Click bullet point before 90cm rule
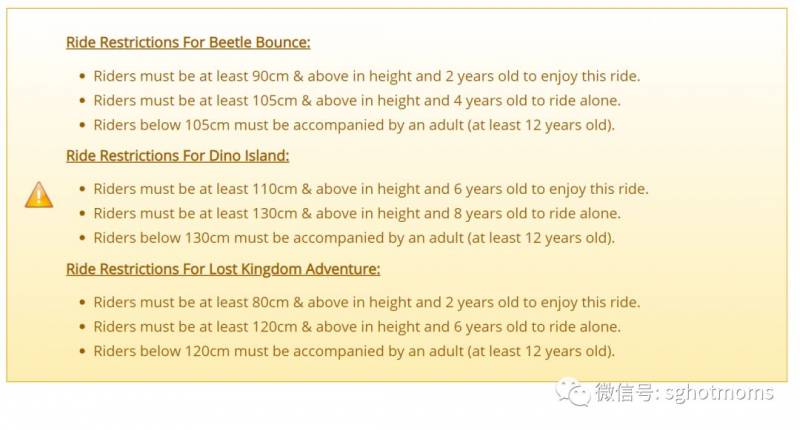Image resolution: width=800 pixels, height=430 pixels. tap(81, 76)
